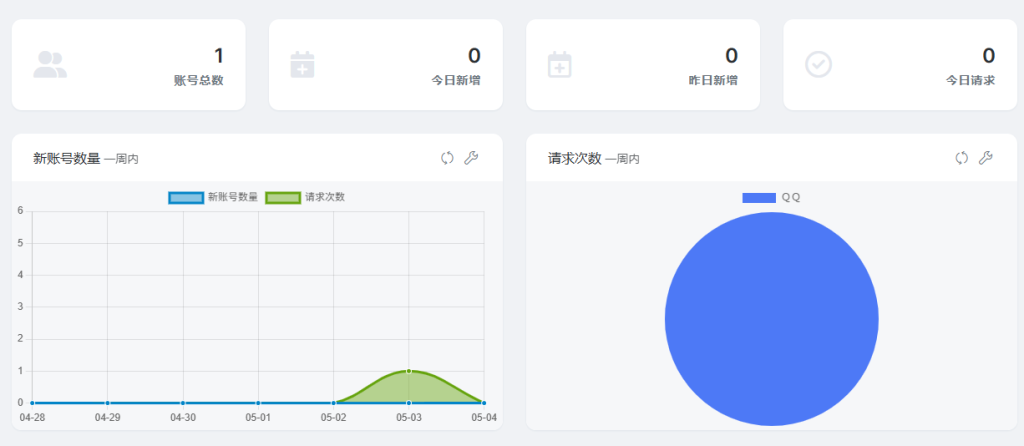
Task: Refresh the 请求次数 chart panel
Action: pos(961,158)
